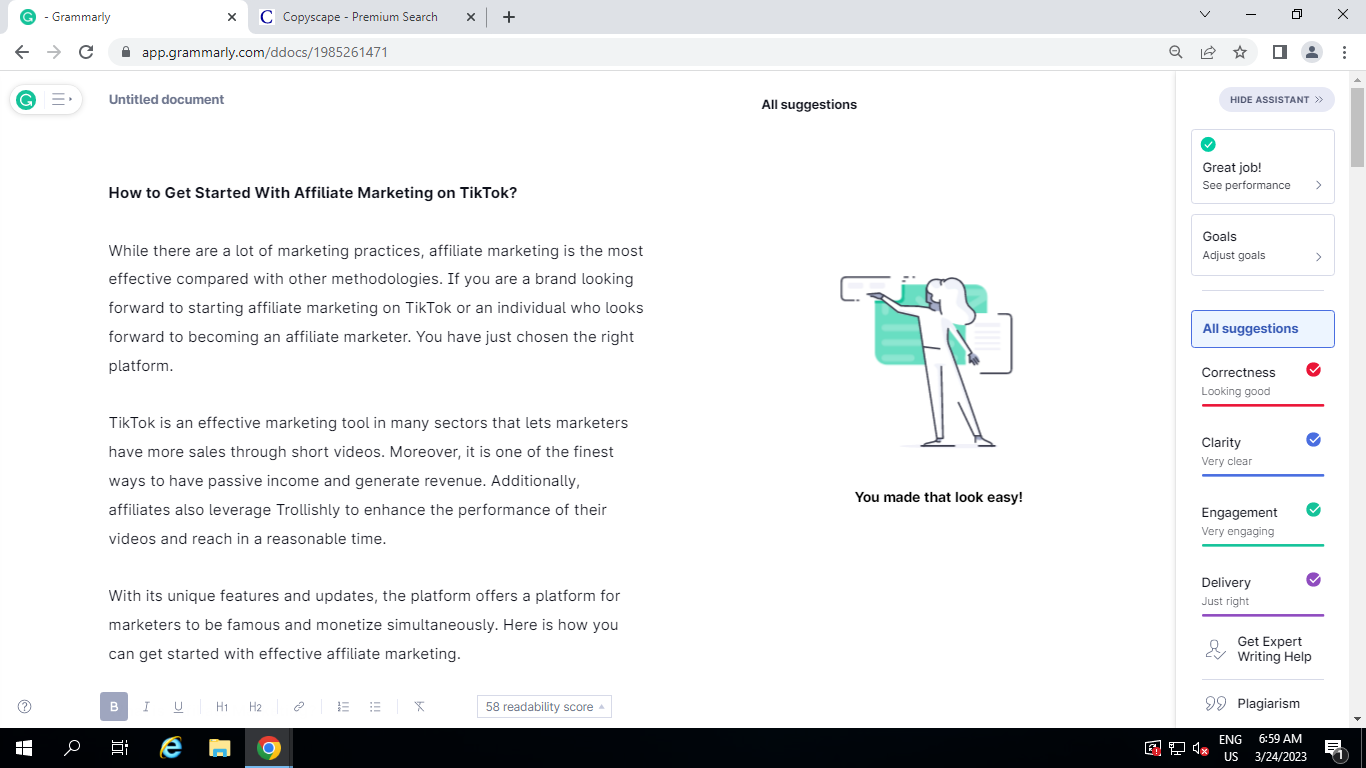The width and height of the screenshot is (1366, 768).
Task: Go back to the previous page
Action: coord(22,52)
